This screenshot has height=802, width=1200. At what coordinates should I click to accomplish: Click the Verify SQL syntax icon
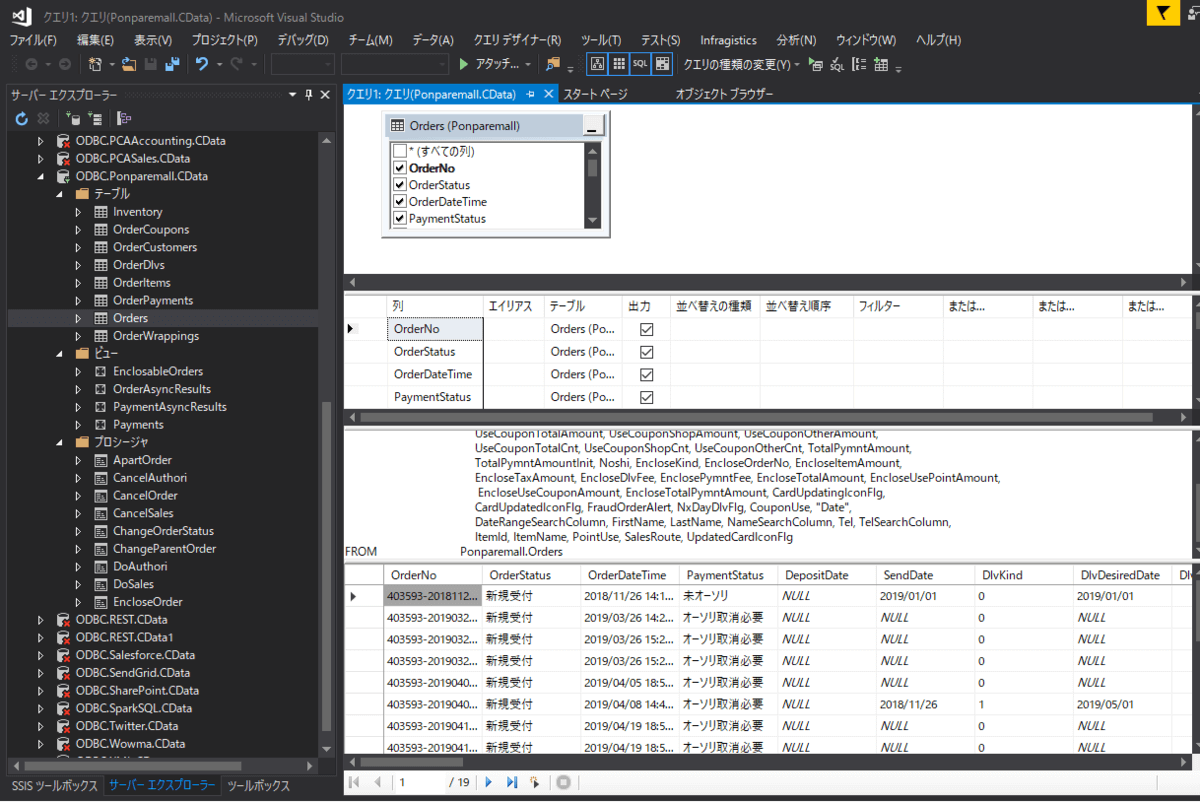tap(837, 65)
